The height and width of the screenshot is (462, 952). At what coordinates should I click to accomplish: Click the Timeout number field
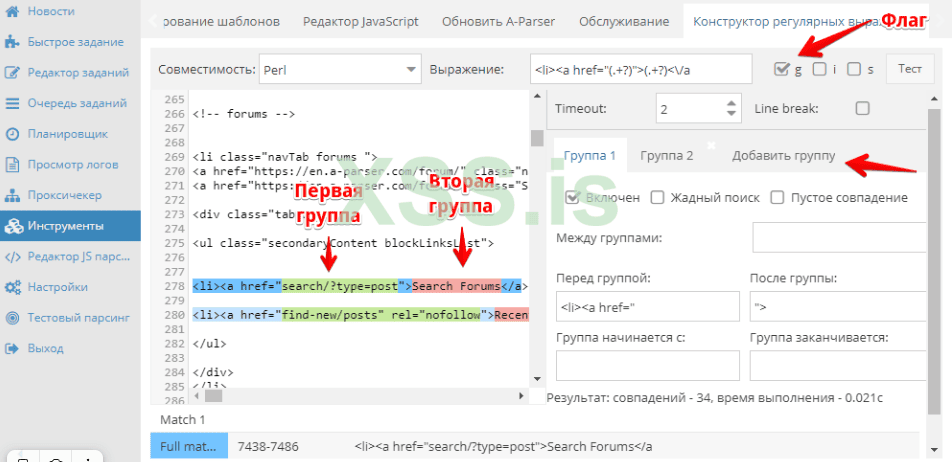(x=690, y=109)
